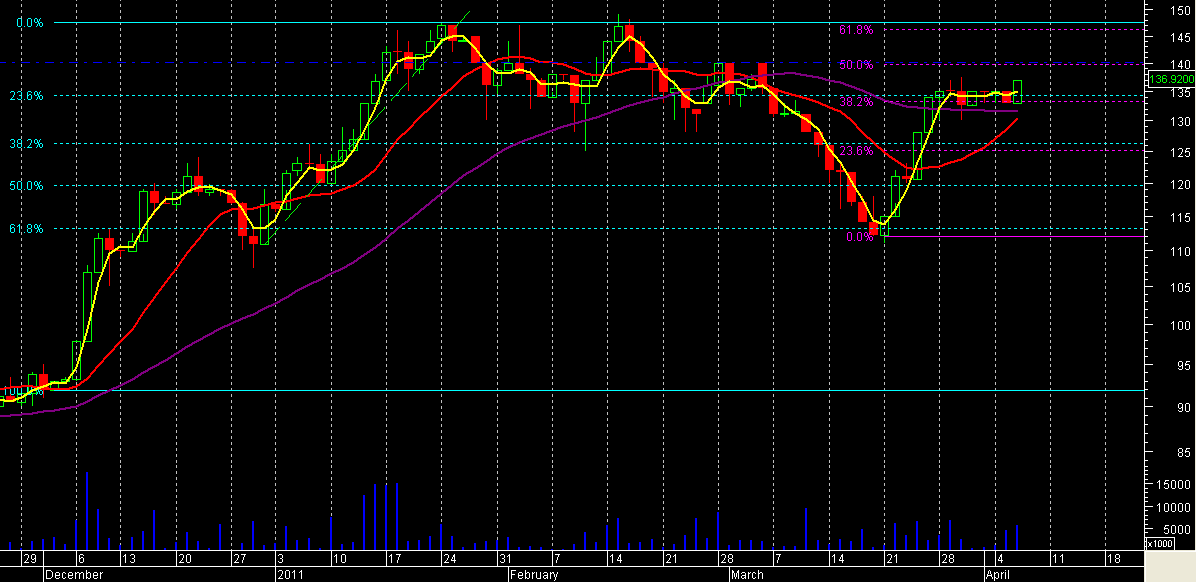Click the cyan 0.0% Fibonacci label
The height and width of the screenshot is (582, 1196).
(x=30, y=23)
